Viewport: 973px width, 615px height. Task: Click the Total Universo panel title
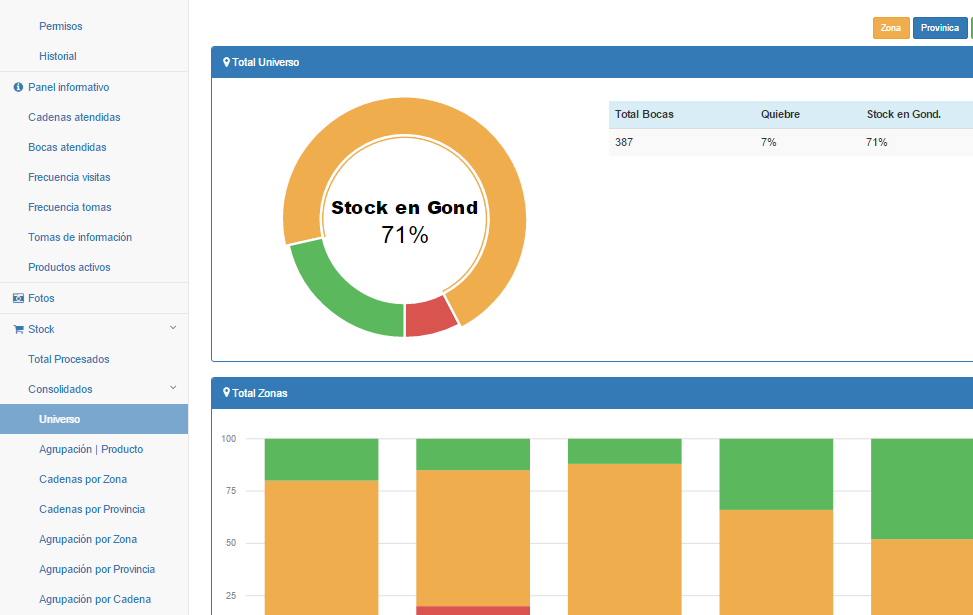(266, 62)
